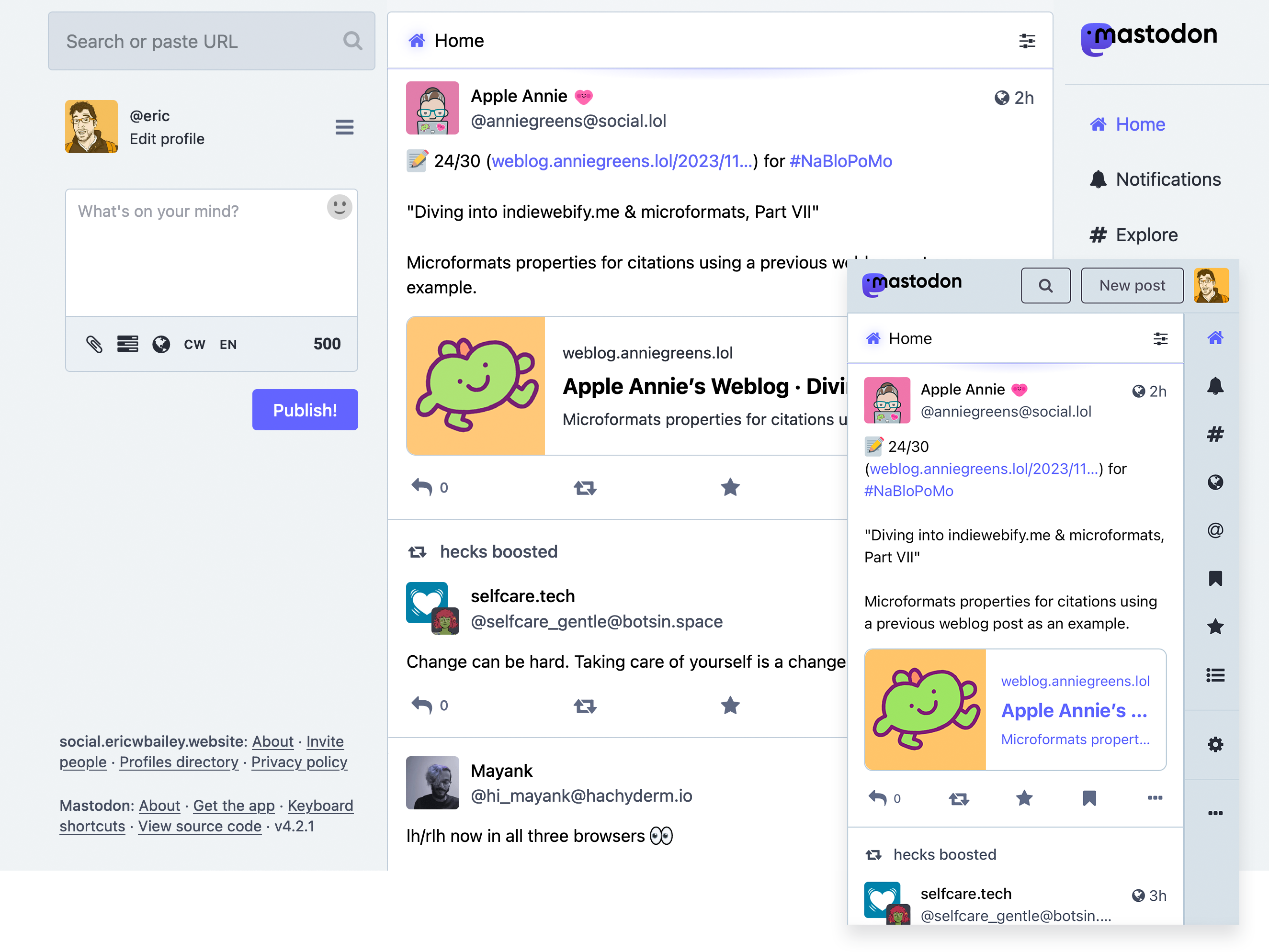Click New post in the small window
Screen dimensions: 1269x952
click(x=1132, y=286)
